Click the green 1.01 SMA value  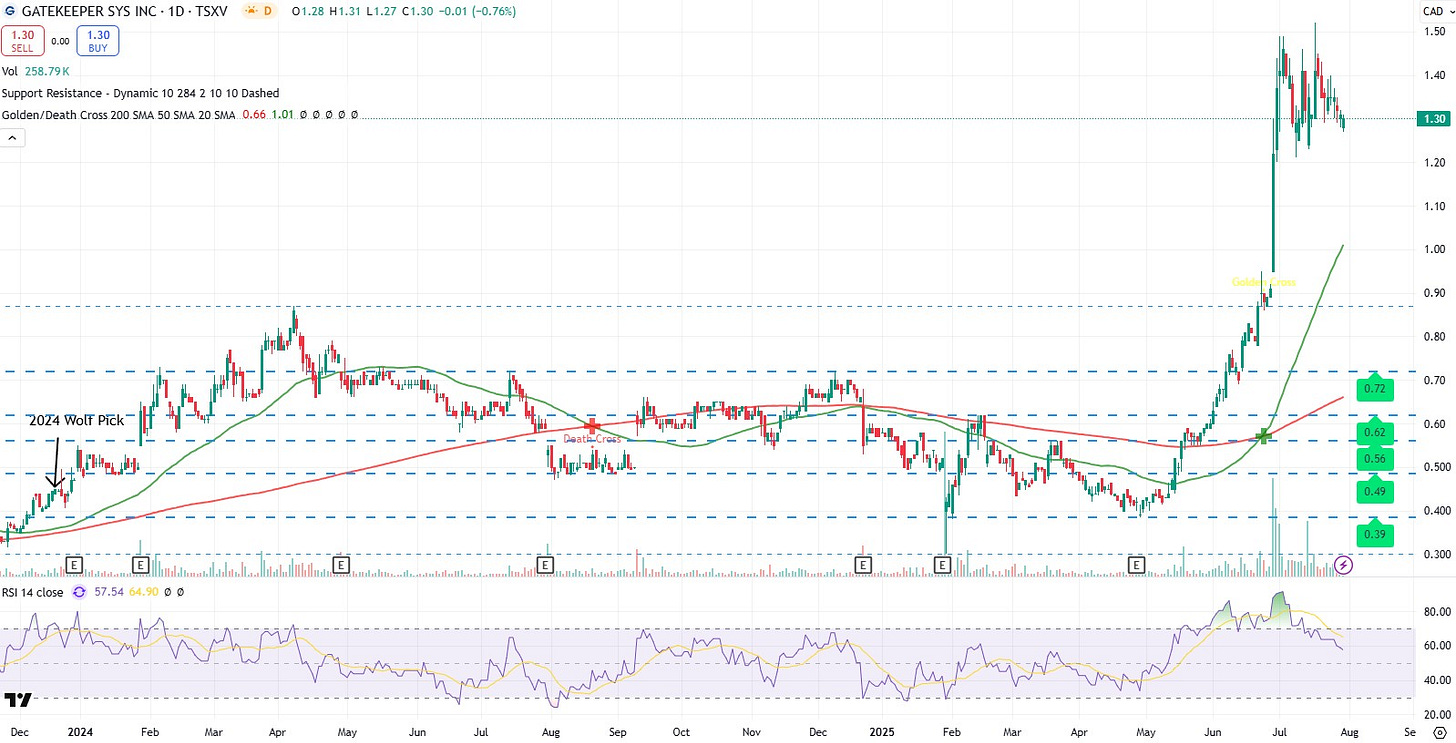[282, 115]
